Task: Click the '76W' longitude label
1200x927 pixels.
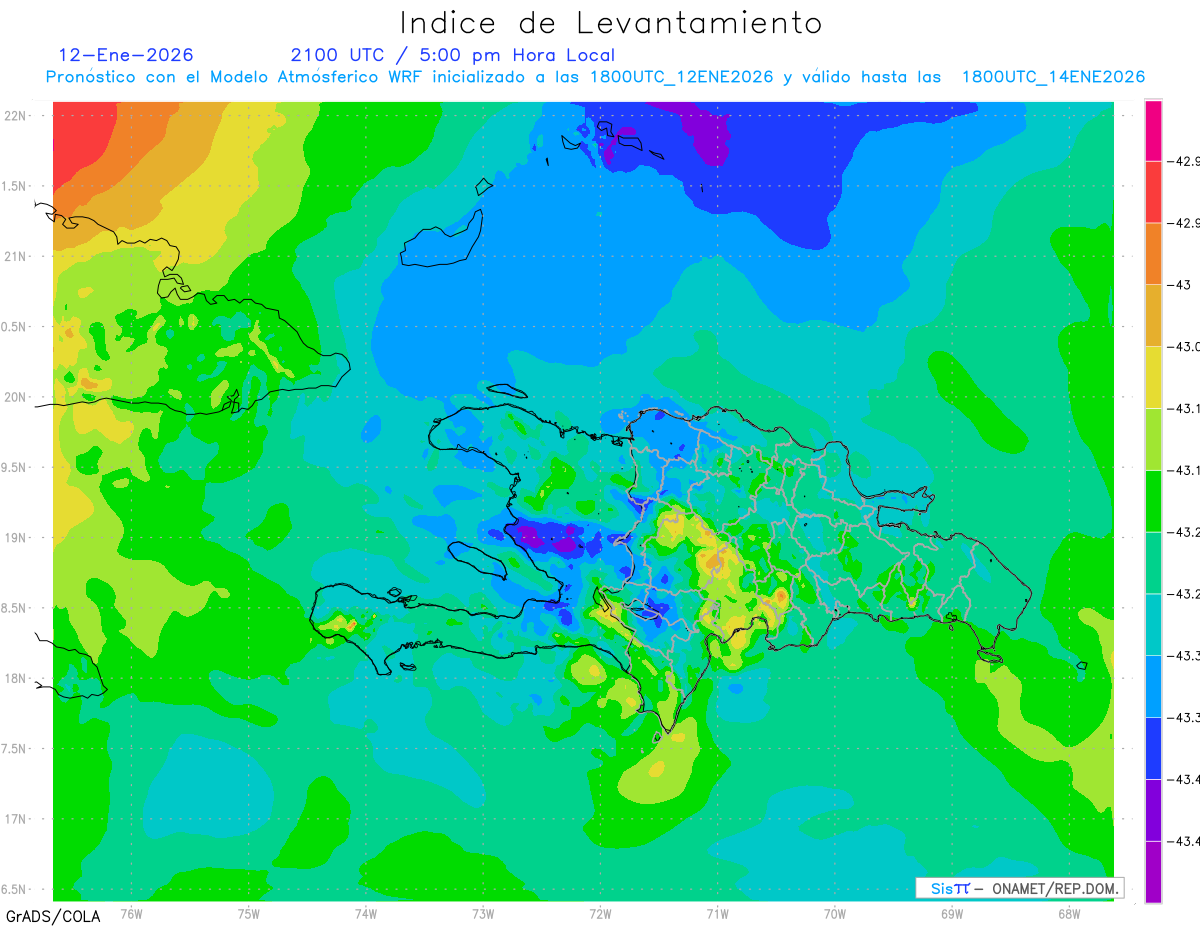Action: pyautogui.click(x=131, y=913)
